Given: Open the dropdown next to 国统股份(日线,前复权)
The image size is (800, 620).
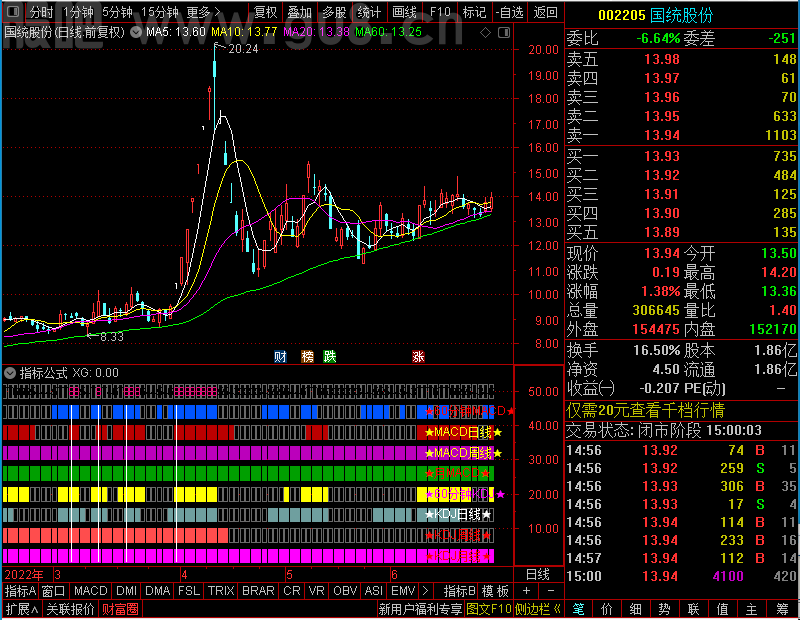Looking at the screenshot, I should coord(136,32).
